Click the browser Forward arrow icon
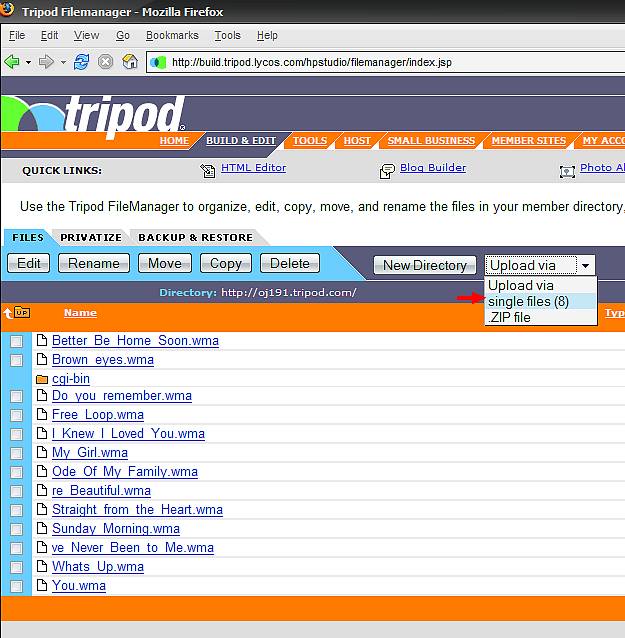Viewport: 625px width, 638px height. (x=46, y=62)
